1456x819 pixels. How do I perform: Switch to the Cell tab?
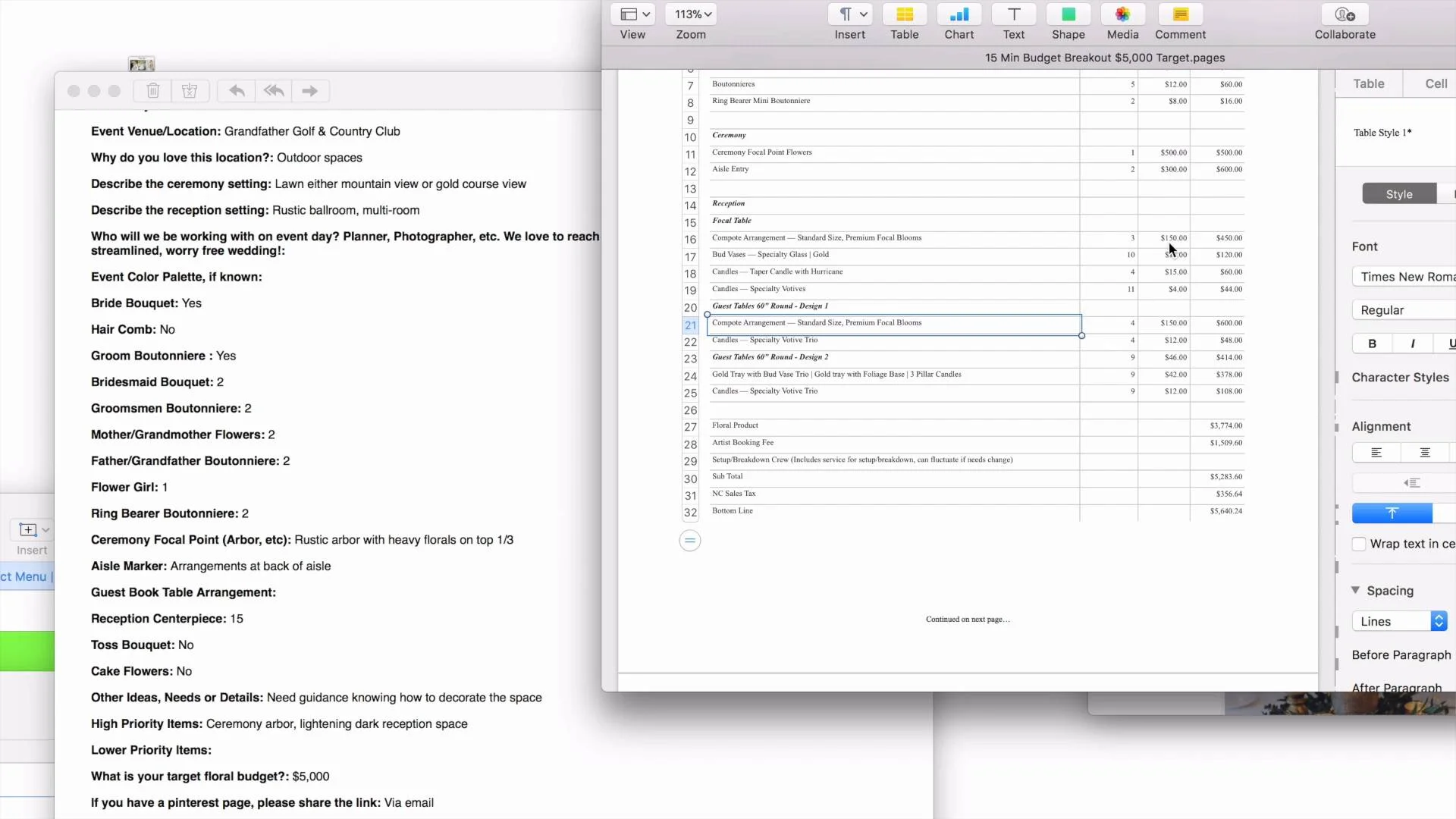click(1436, 83)
